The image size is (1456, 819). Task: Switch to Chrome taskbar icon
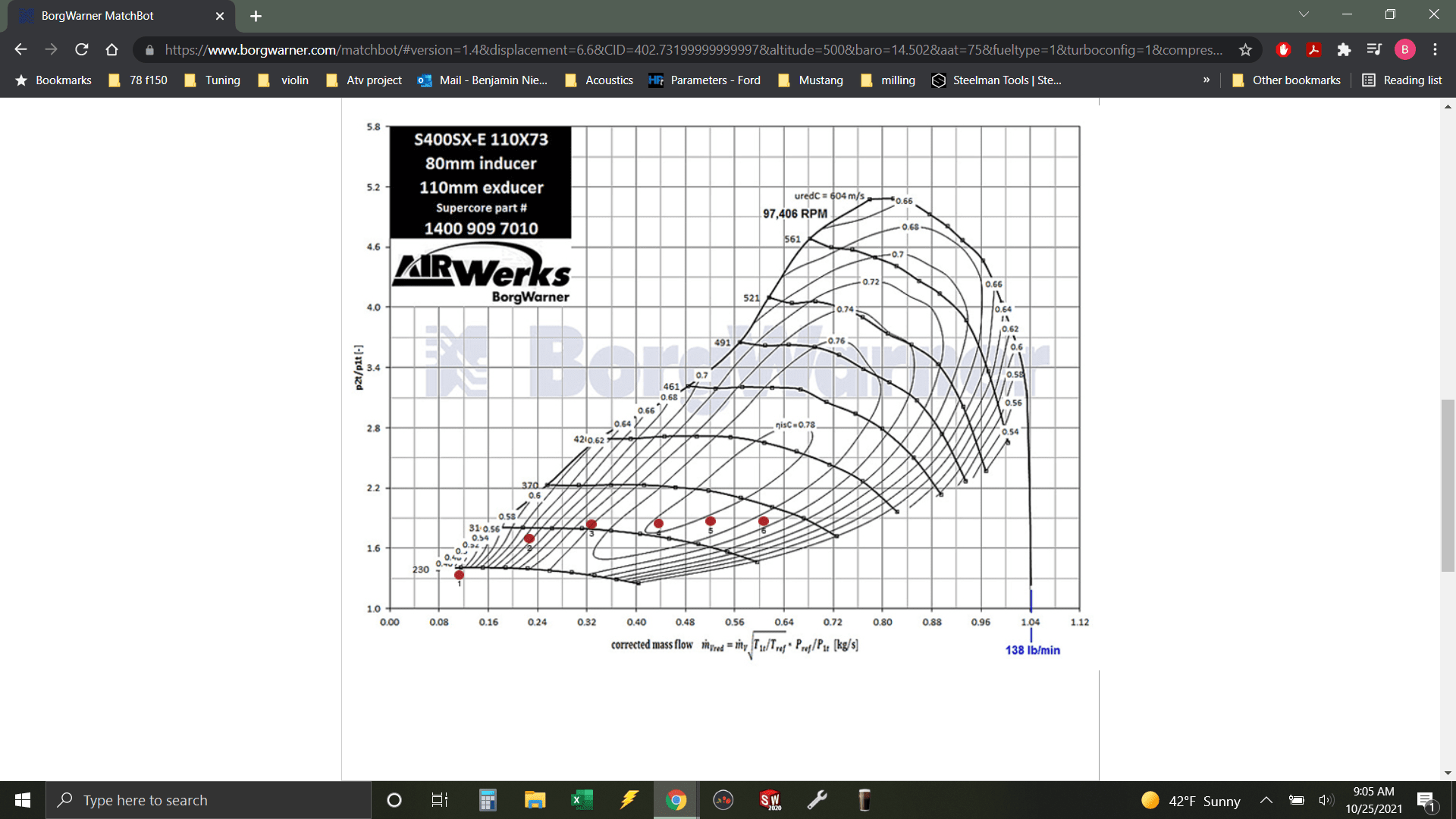676,800
